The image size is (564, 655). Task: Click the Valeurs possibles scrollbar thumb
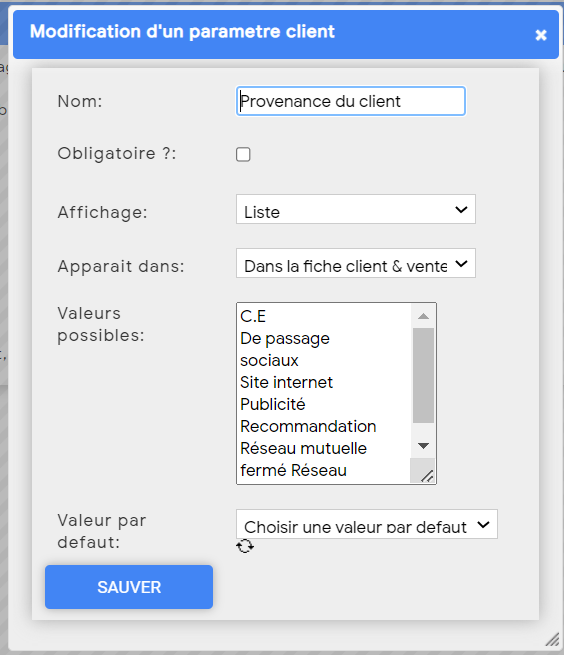click(423, 376)
